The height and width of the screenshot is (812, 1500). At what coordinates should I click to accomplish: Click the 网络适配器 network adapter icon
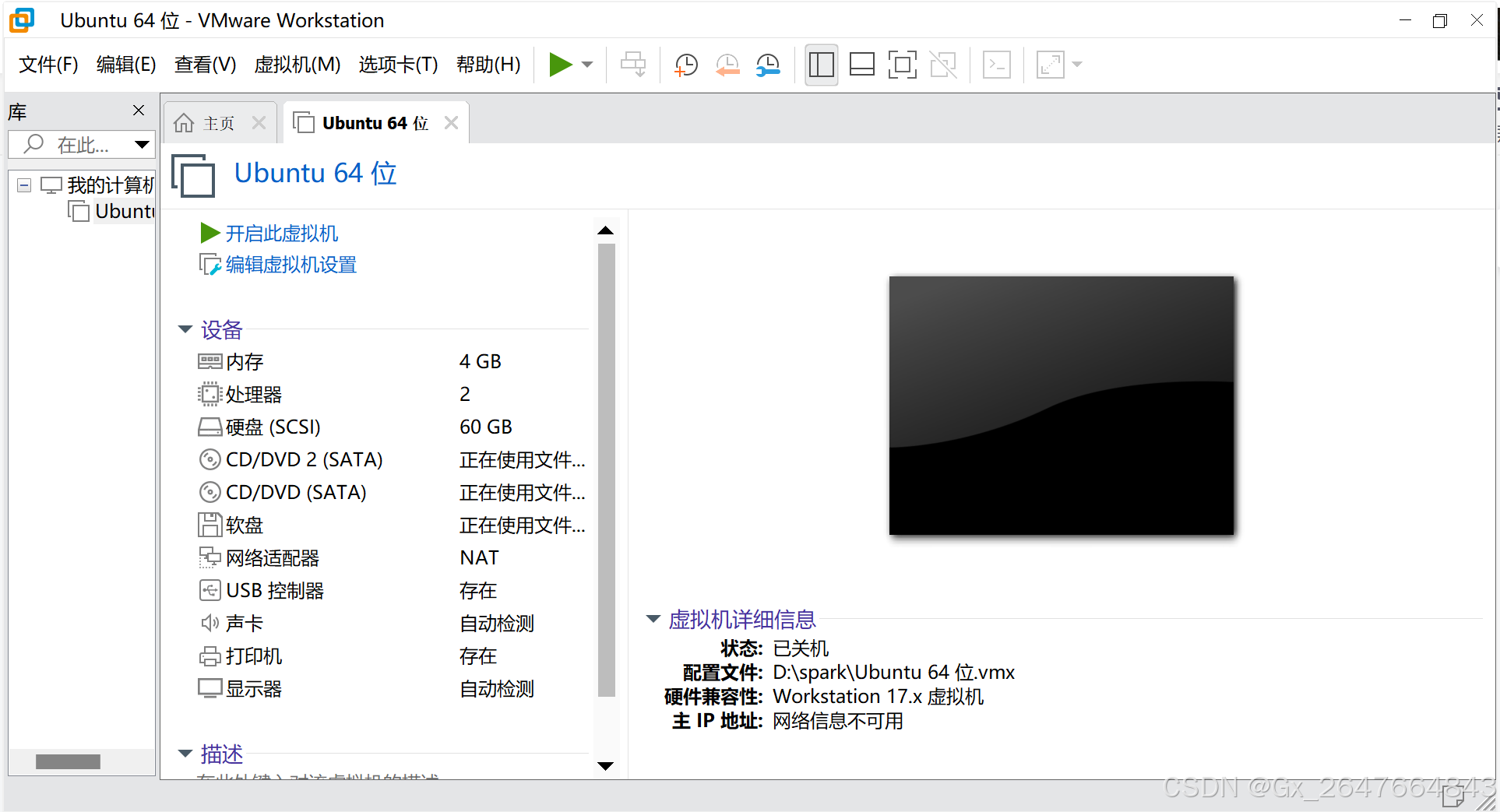(210, 558)
